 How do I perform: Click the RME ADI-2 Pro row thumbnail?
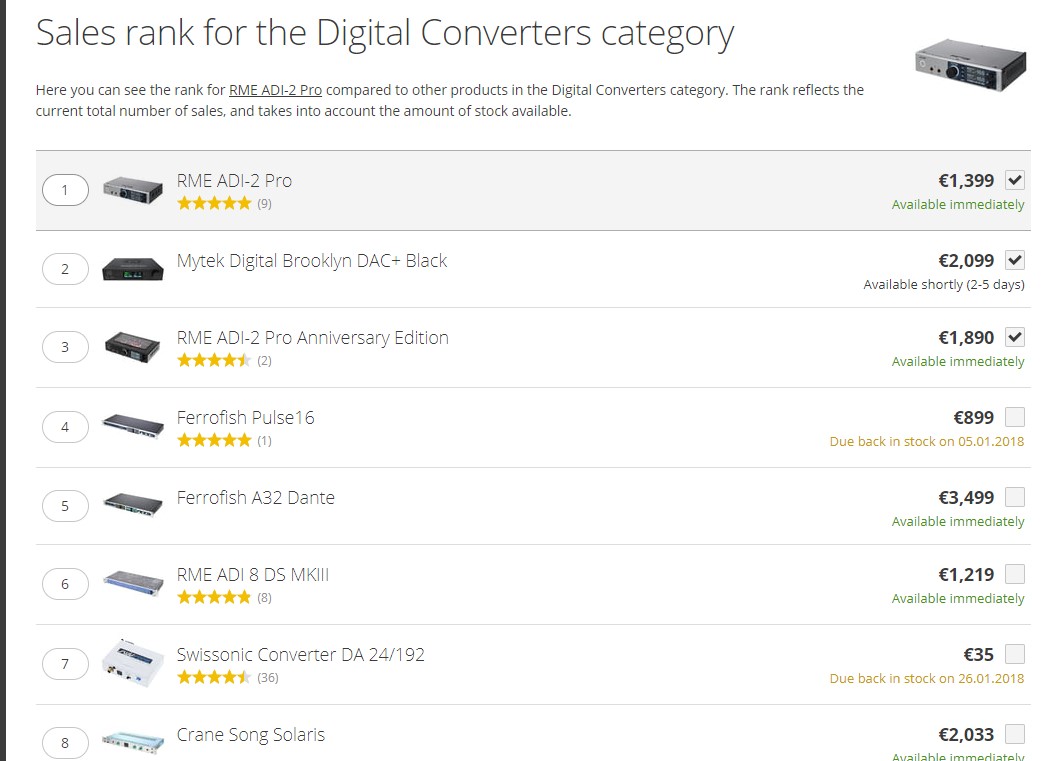(x=133, y=190)
